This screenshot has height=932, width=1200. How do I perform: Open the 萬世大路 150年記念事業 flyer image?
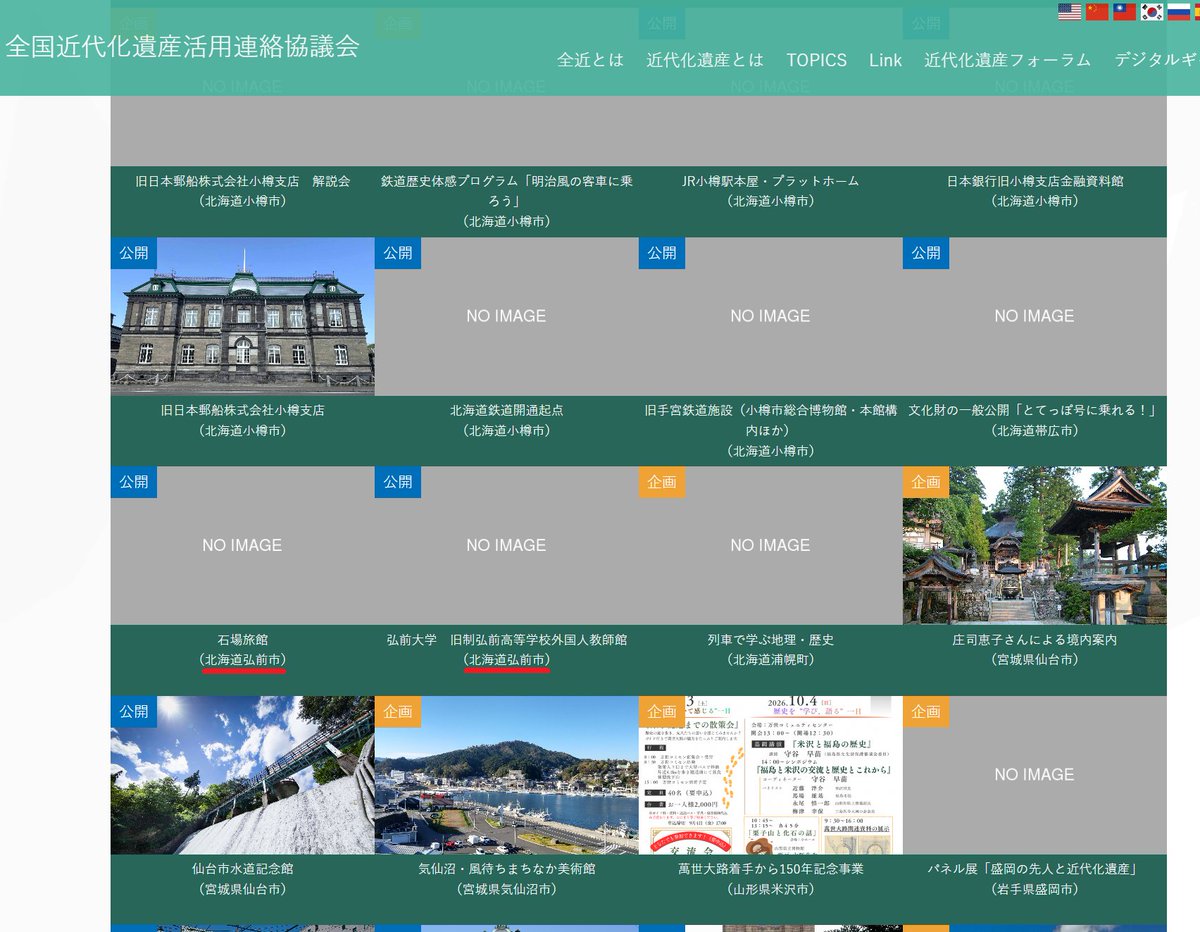pyautogui.click(x=771, y=775)
